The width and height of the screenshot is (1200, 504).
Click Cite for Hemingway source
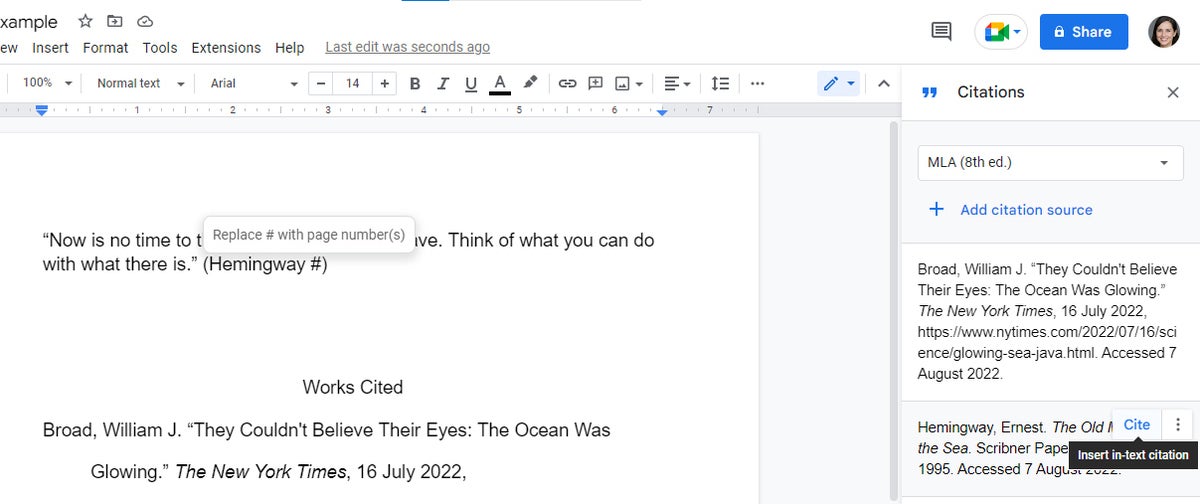[x=1137, y=425]
